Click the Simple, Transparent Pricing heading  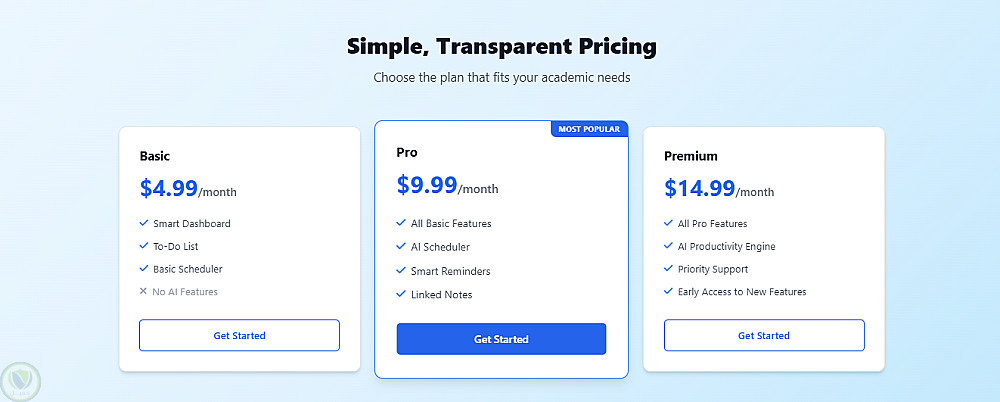[501, 46]
